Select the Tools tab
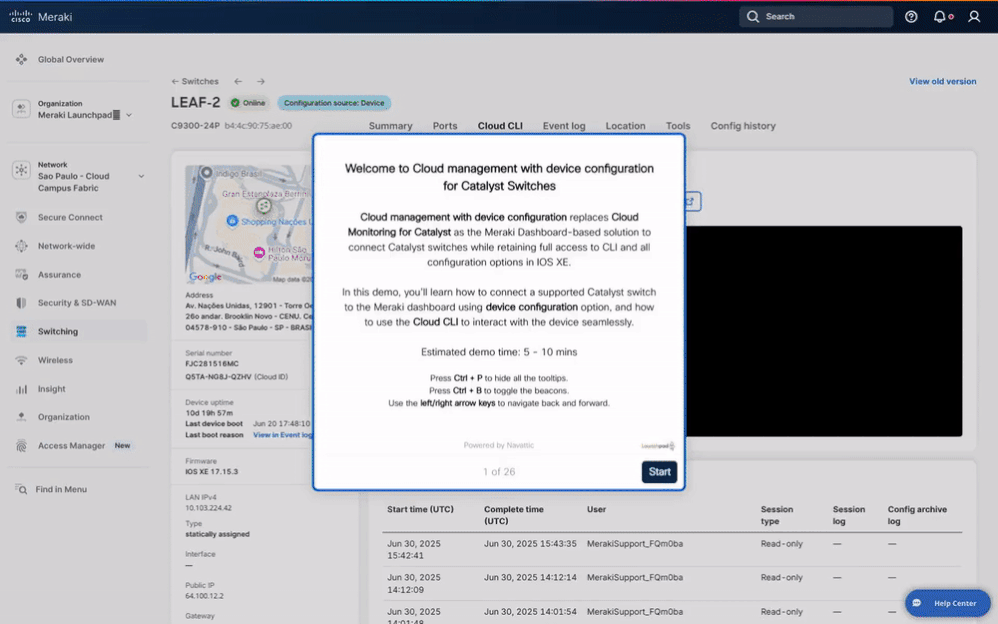The width and height of the screenshot is (998, 624). [x=678, y=126]
